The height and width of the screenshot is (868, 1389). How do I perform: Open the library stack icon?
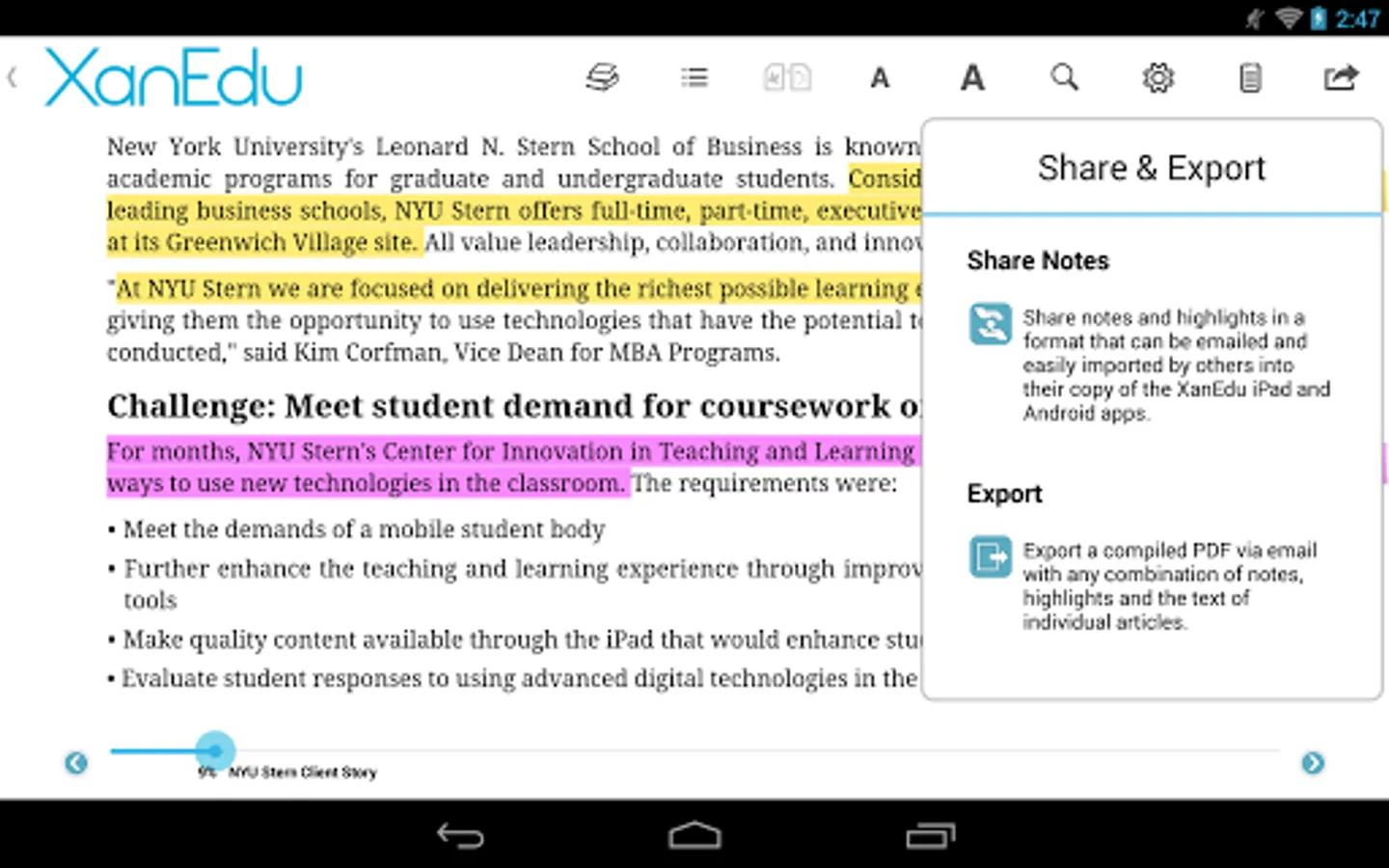pos(603,77)
